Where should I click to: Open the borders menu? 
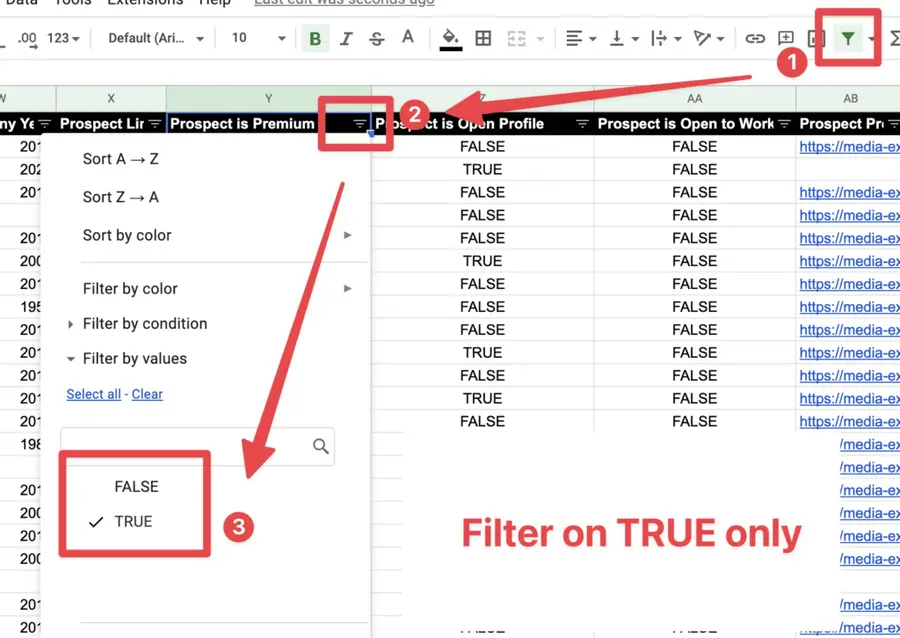482,38
